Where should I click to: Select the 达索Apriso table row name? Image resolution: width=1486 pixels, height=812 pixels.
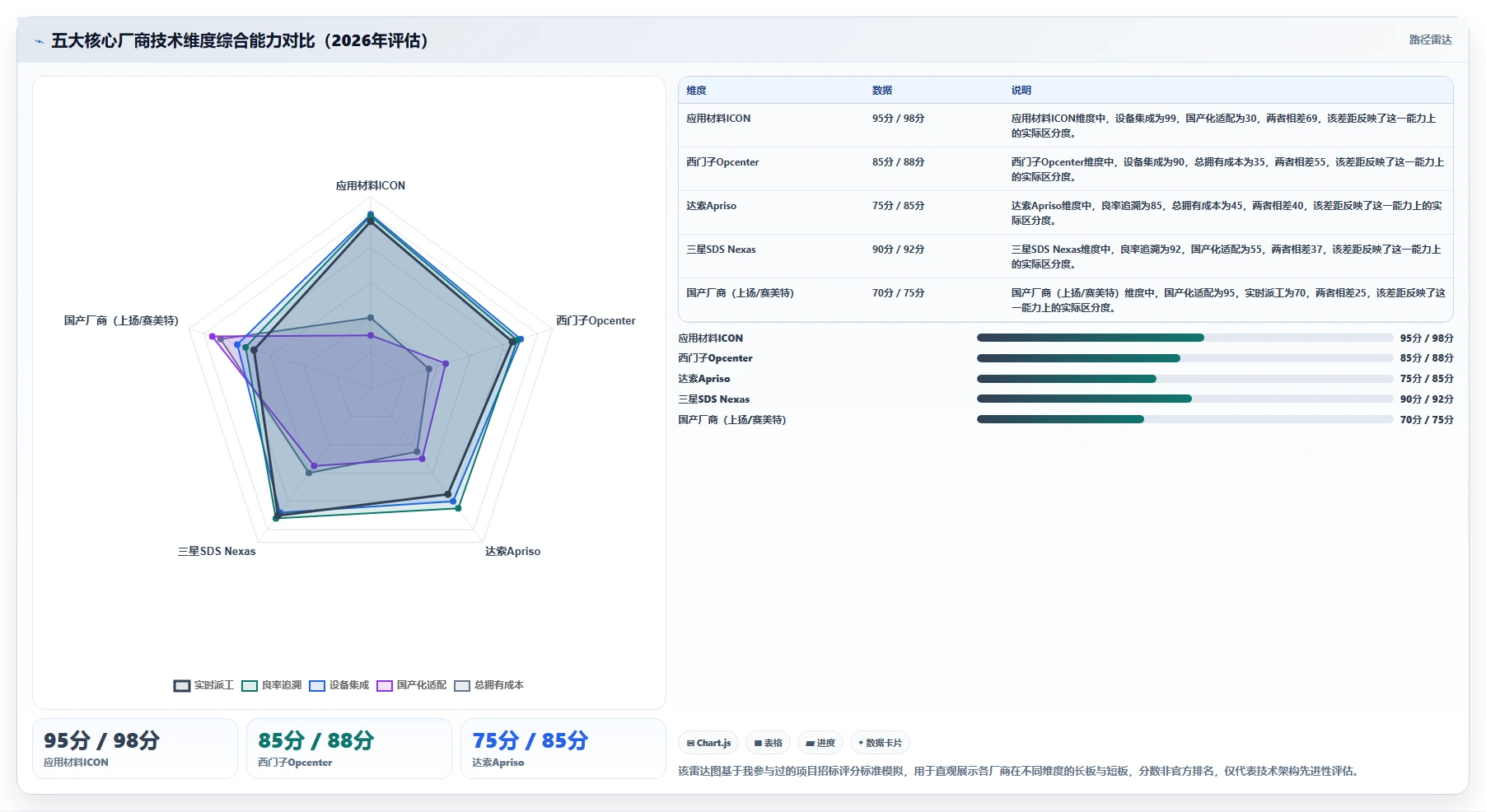(x=711, y=206)
